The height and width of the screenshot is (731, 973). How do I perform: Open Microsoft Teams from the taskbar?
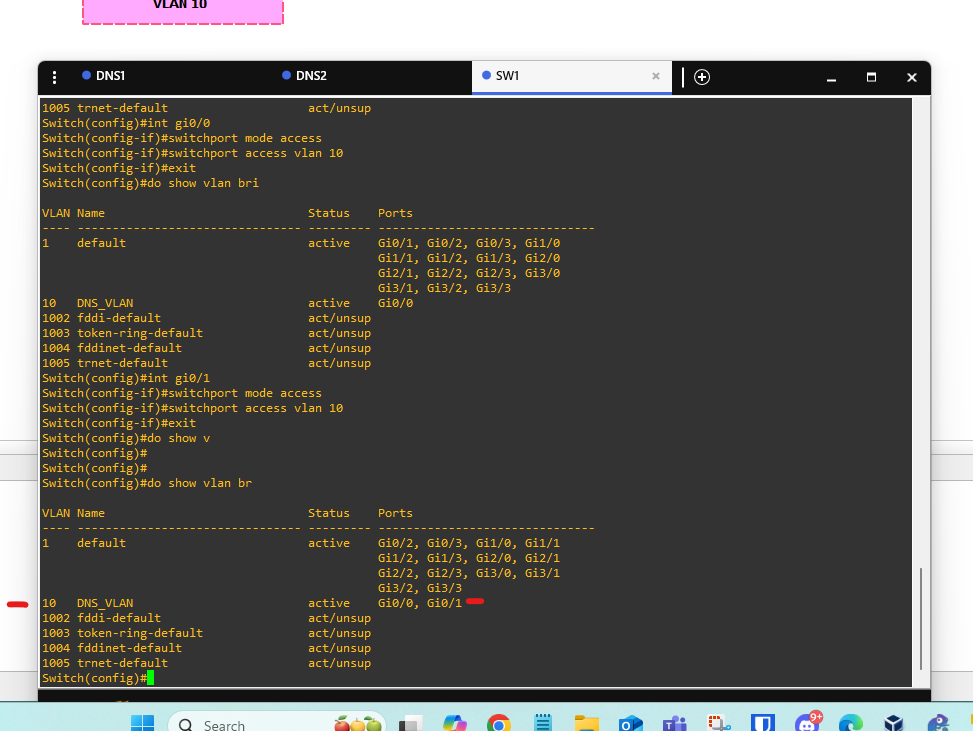click(675, 724)
